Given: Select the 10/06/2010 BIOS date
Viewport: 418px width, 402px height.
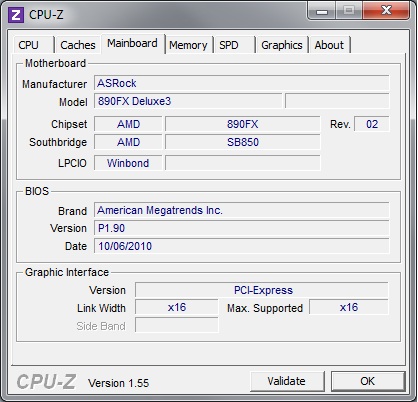Looking at the screenshot, I should 242,246.
